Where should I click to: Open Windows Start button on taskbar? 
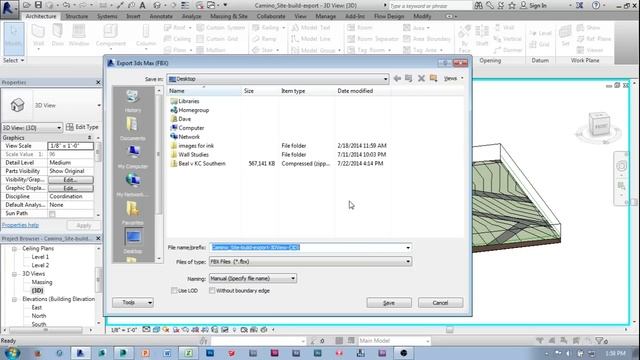pos(11,353)
